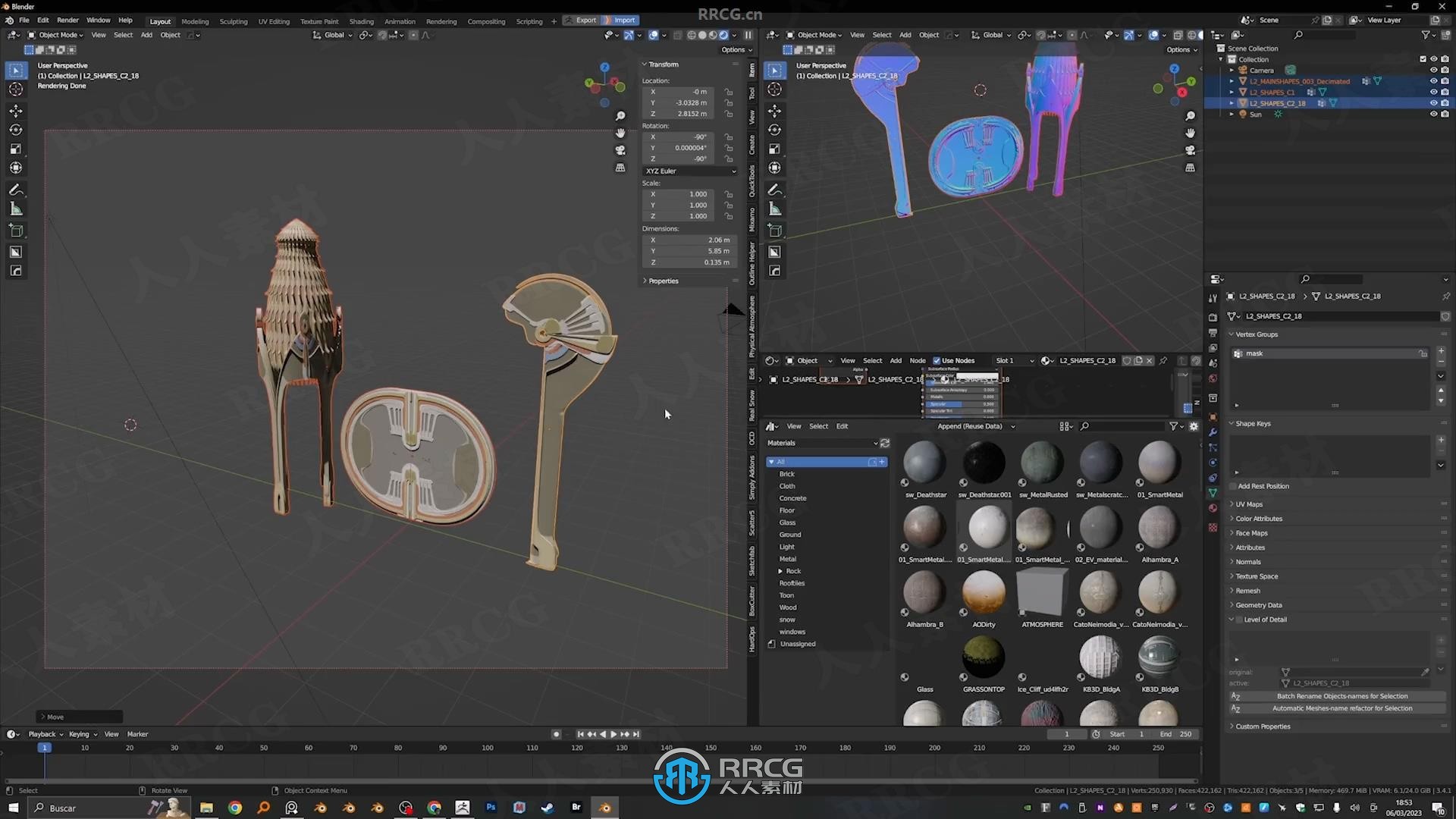Image resolution: width=1456 pixels, height=819 pixels.
Task: Open Photoshop from Windows taskbar
Action: [491, 808]
